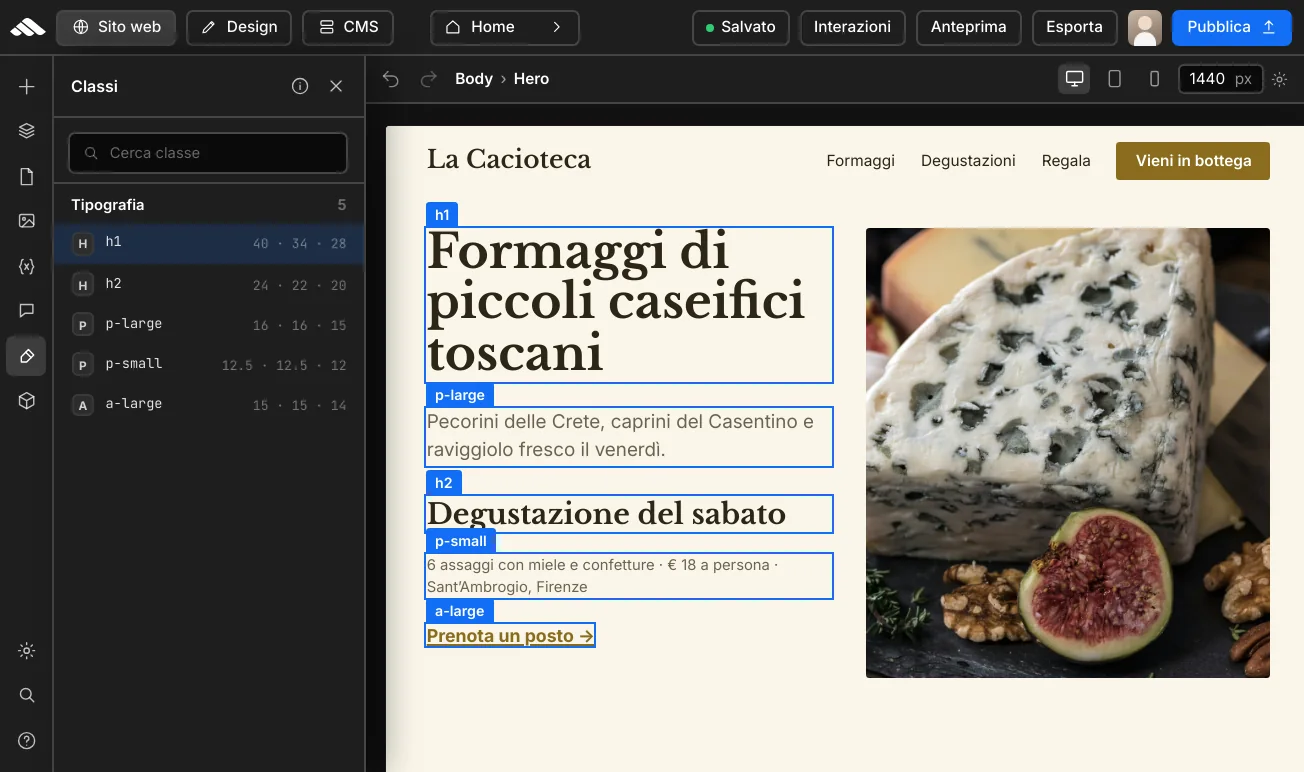Switch to the Design tab
Viewport: 1304px width, 772px height.
[x=239, y=27]
